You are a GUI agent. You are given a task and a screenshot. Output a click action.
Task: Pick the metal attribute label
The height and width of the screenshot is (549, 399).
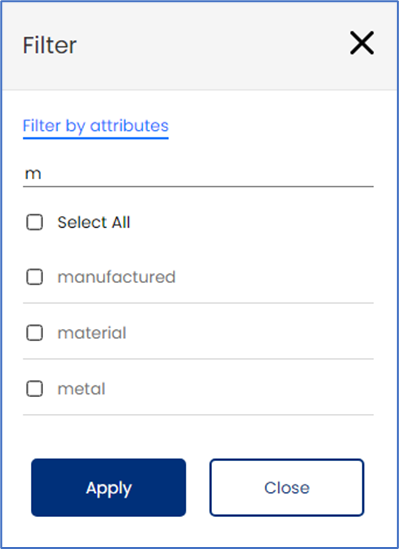coord(81,389)
